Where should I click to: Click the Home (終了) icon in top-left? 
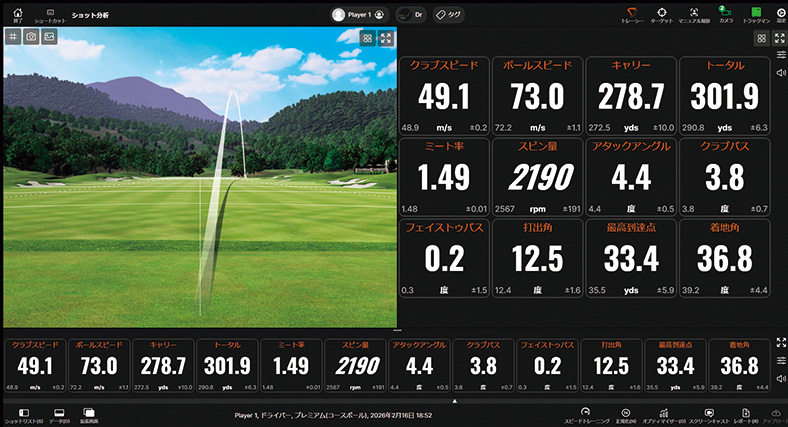pos(17,14)
